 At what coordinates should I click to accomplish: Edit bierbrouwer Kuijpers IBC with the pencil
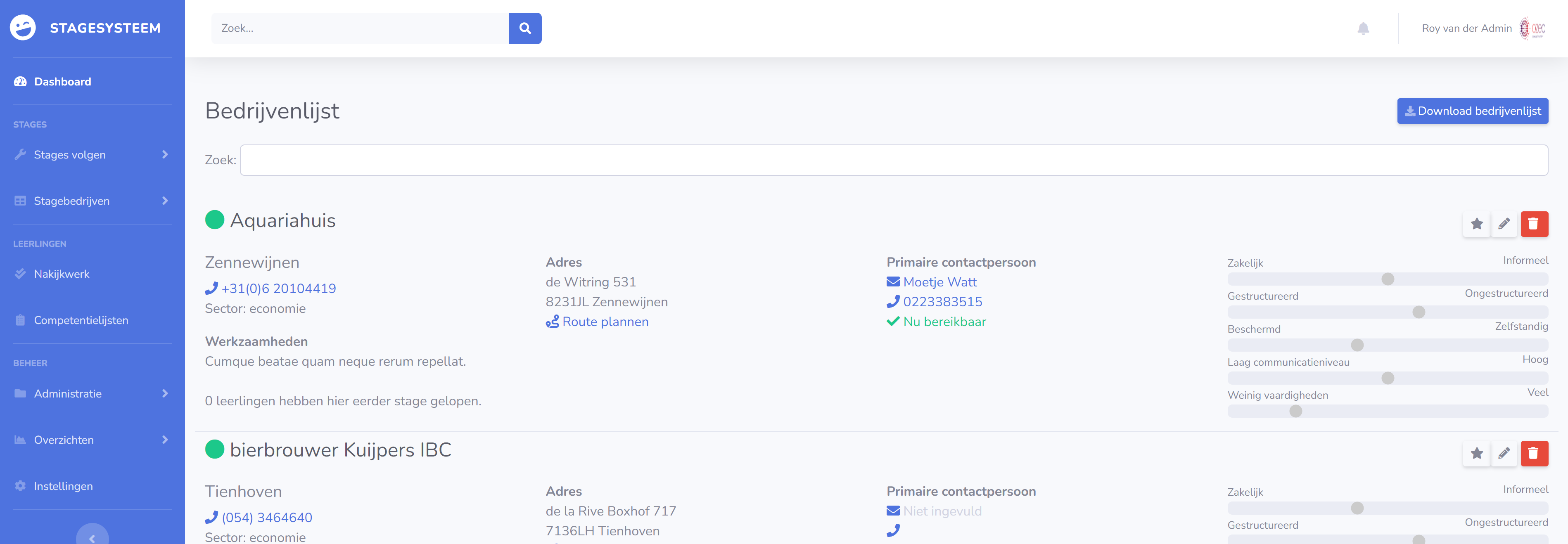pyautogui.click(x=1504, y=453)
